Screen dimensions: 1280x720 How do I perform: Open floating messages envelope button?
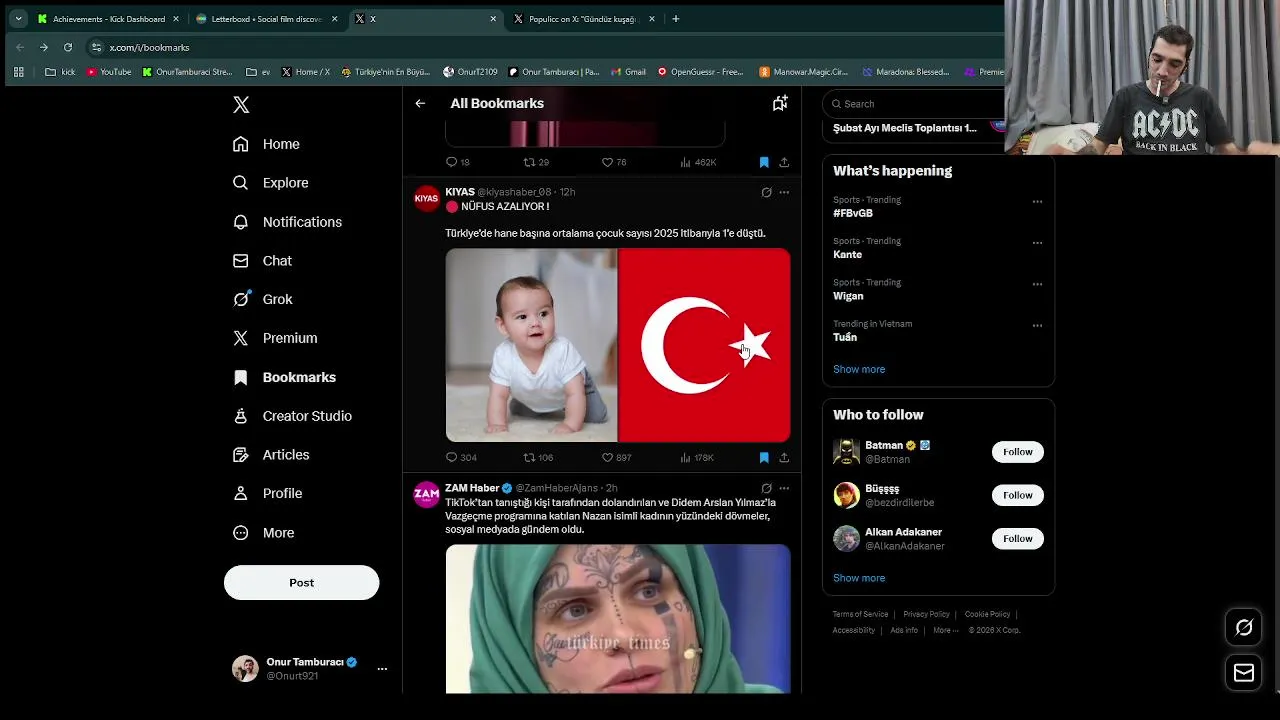pos(1244,673)
